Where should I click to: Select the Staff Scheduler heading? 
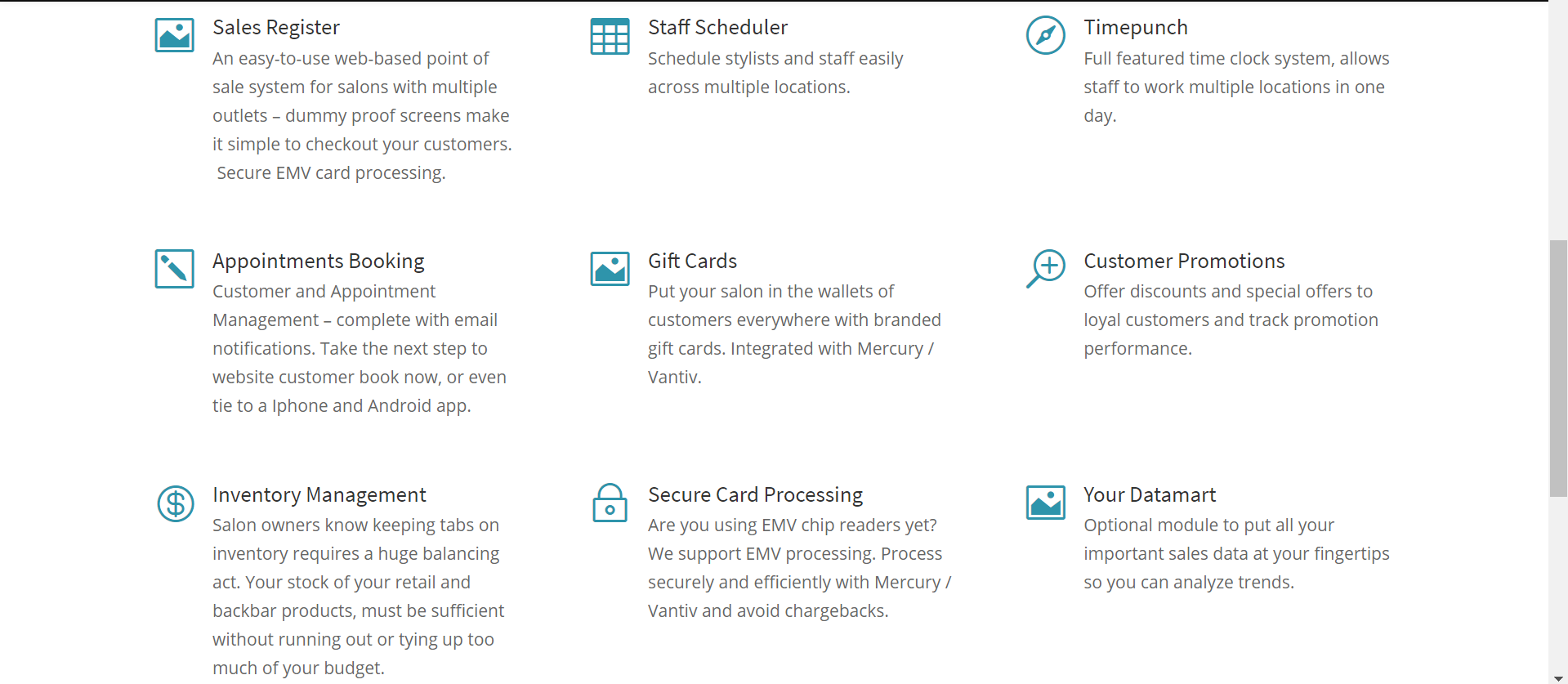pyautogui.click(x=717, y=27)
